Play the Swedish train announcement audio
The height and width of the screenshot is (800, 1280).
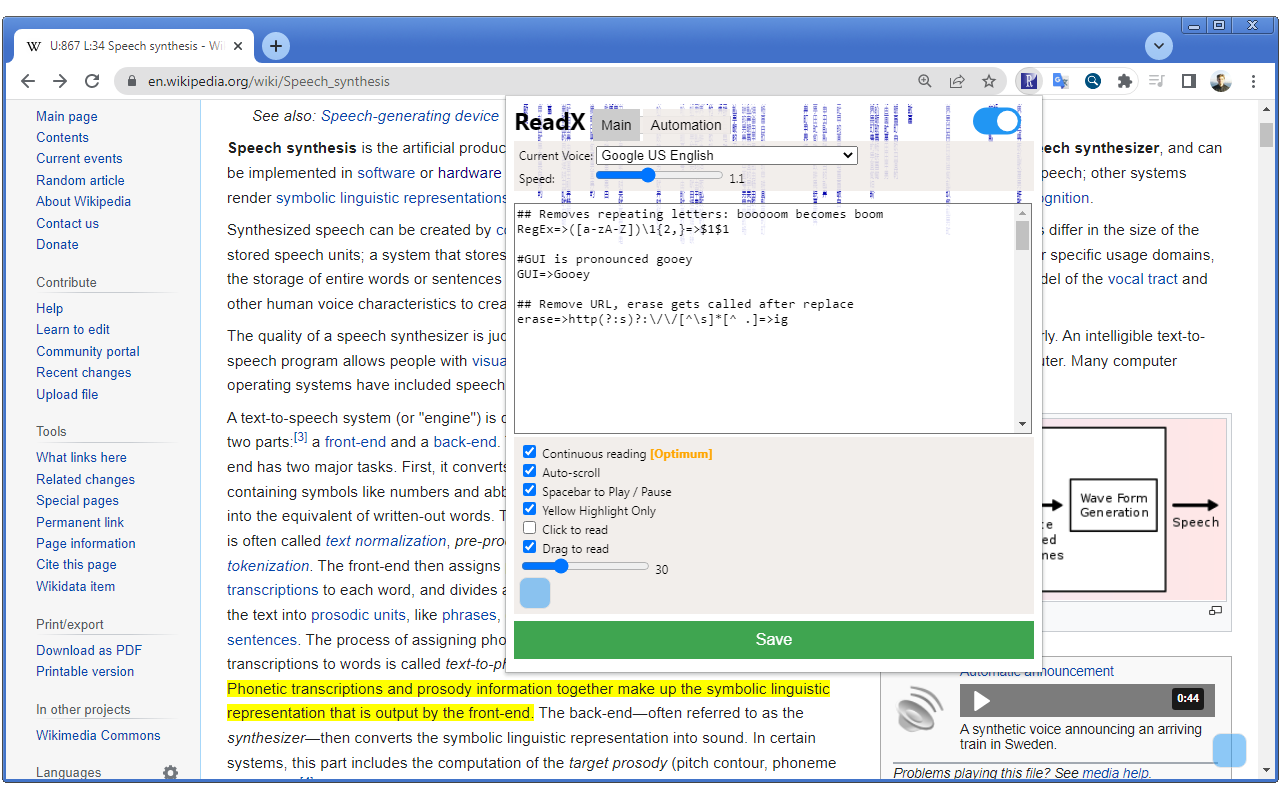980,701
